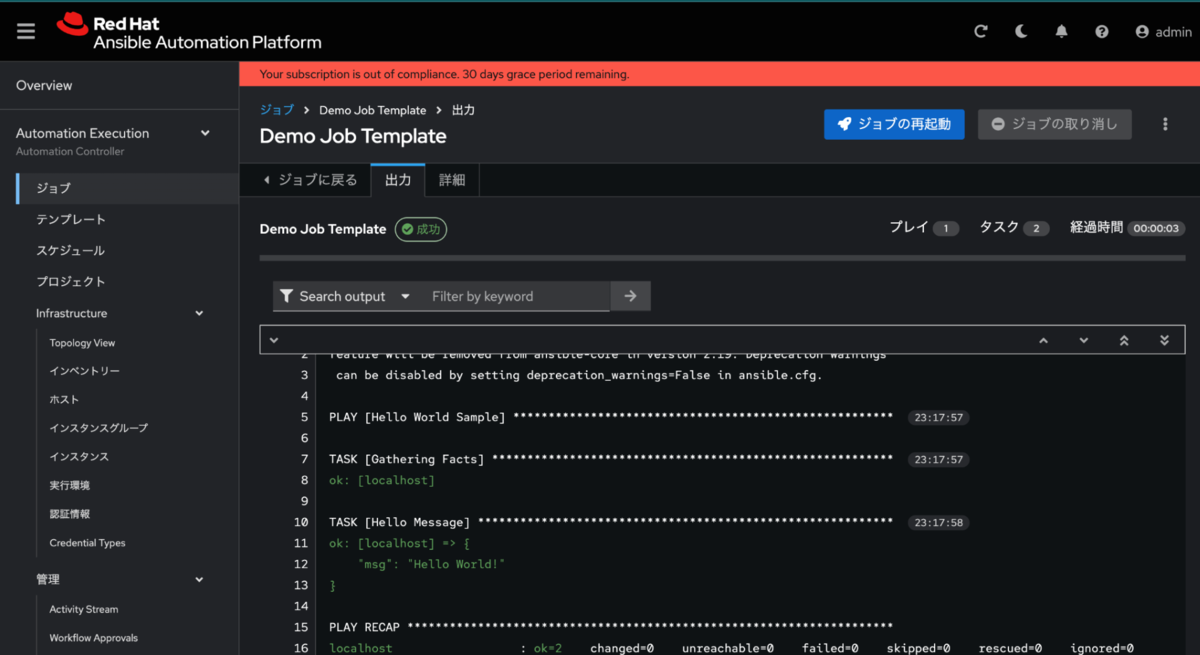Open Credential Types in the sidebar
1200x655 pixels.
[87, 543]
